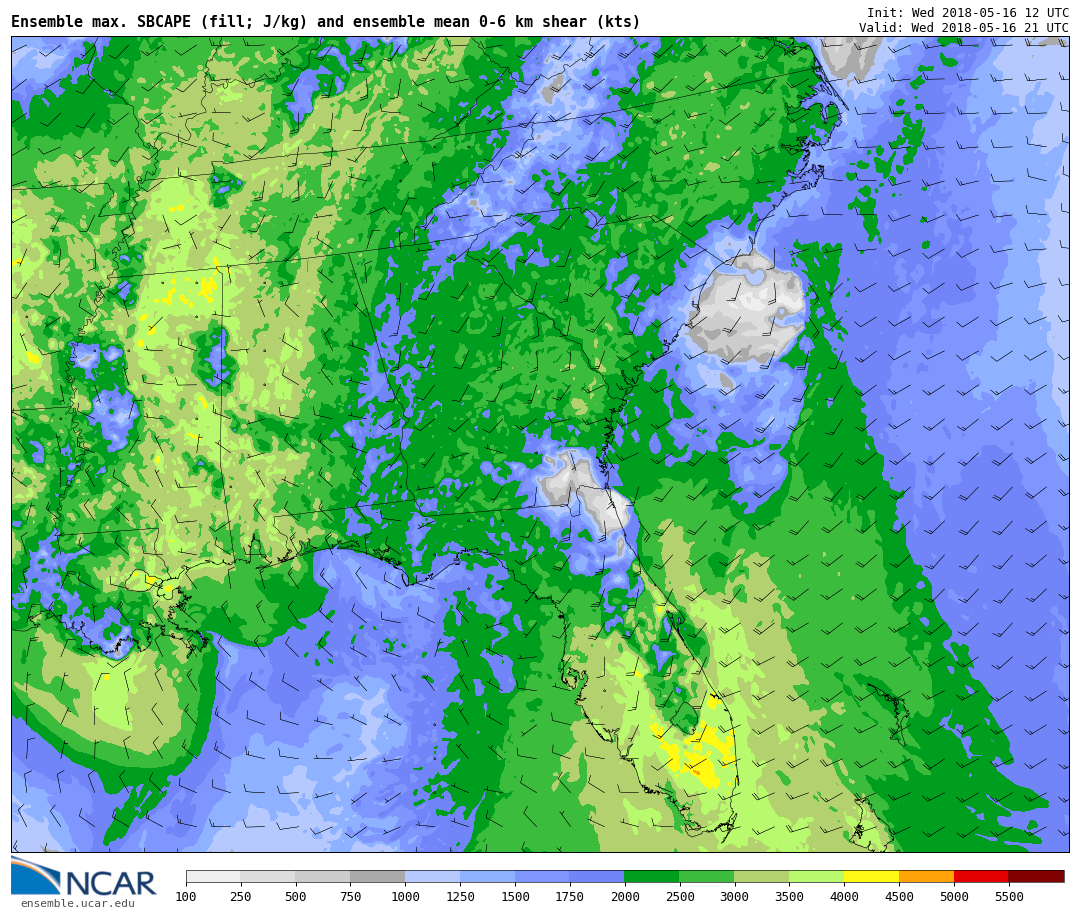Viewport: 1080px width, 915px height.
Task: Click the '100' colorbar label
Action: click(186, 896)
